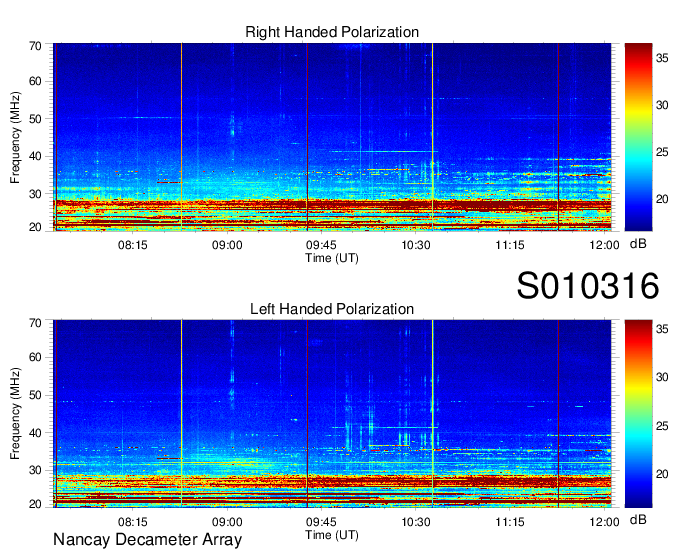Viewport: 680px width, 552px height.
Task: Click the 20 MHz label on top plot
Action: pos(35,227)
